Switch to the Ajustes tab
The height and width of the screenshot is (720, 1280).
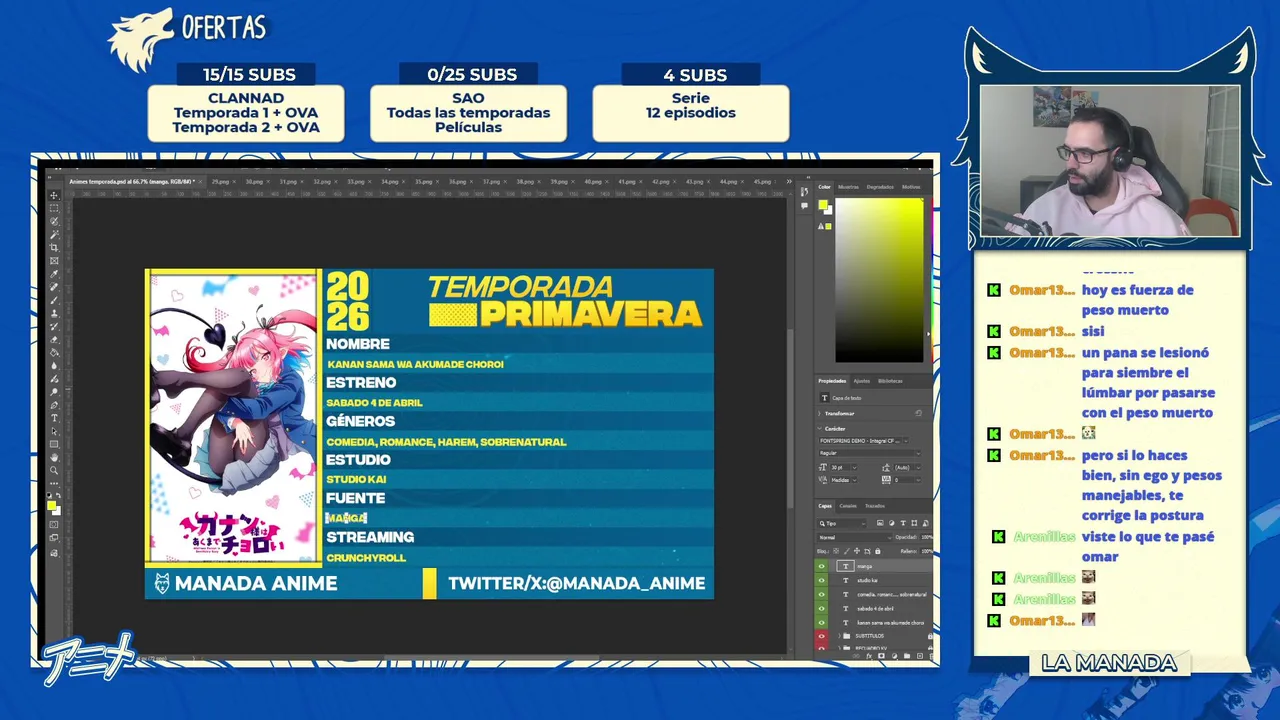[861, 381]
